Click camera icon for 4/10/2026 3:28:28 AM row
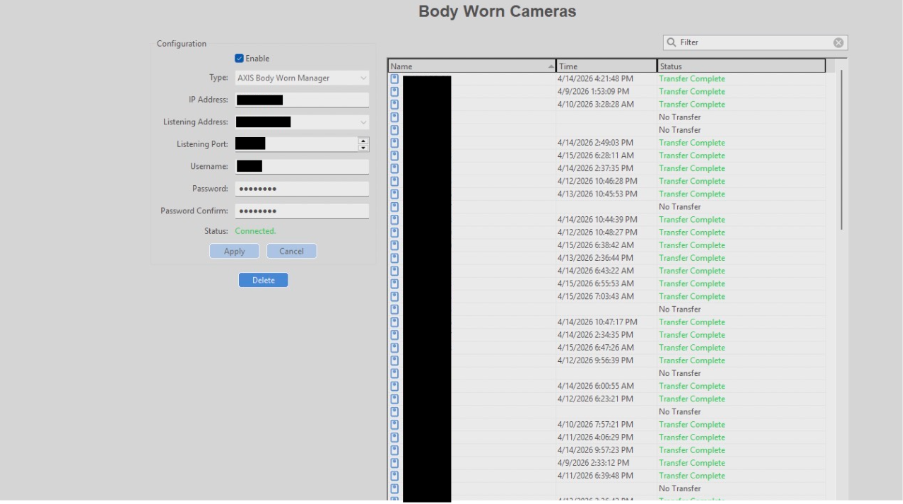Viewport: 903px width, 504px height. tap(394, 104)
